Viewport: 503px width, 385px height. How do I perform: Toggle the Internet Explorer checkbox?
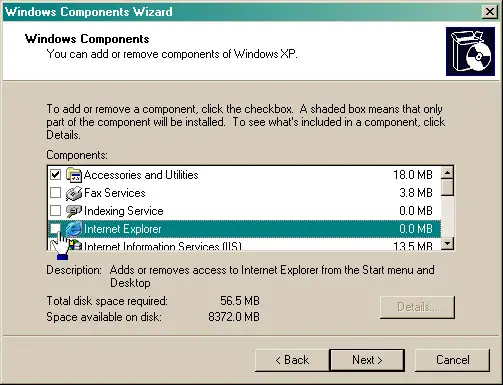click(55, 229)
